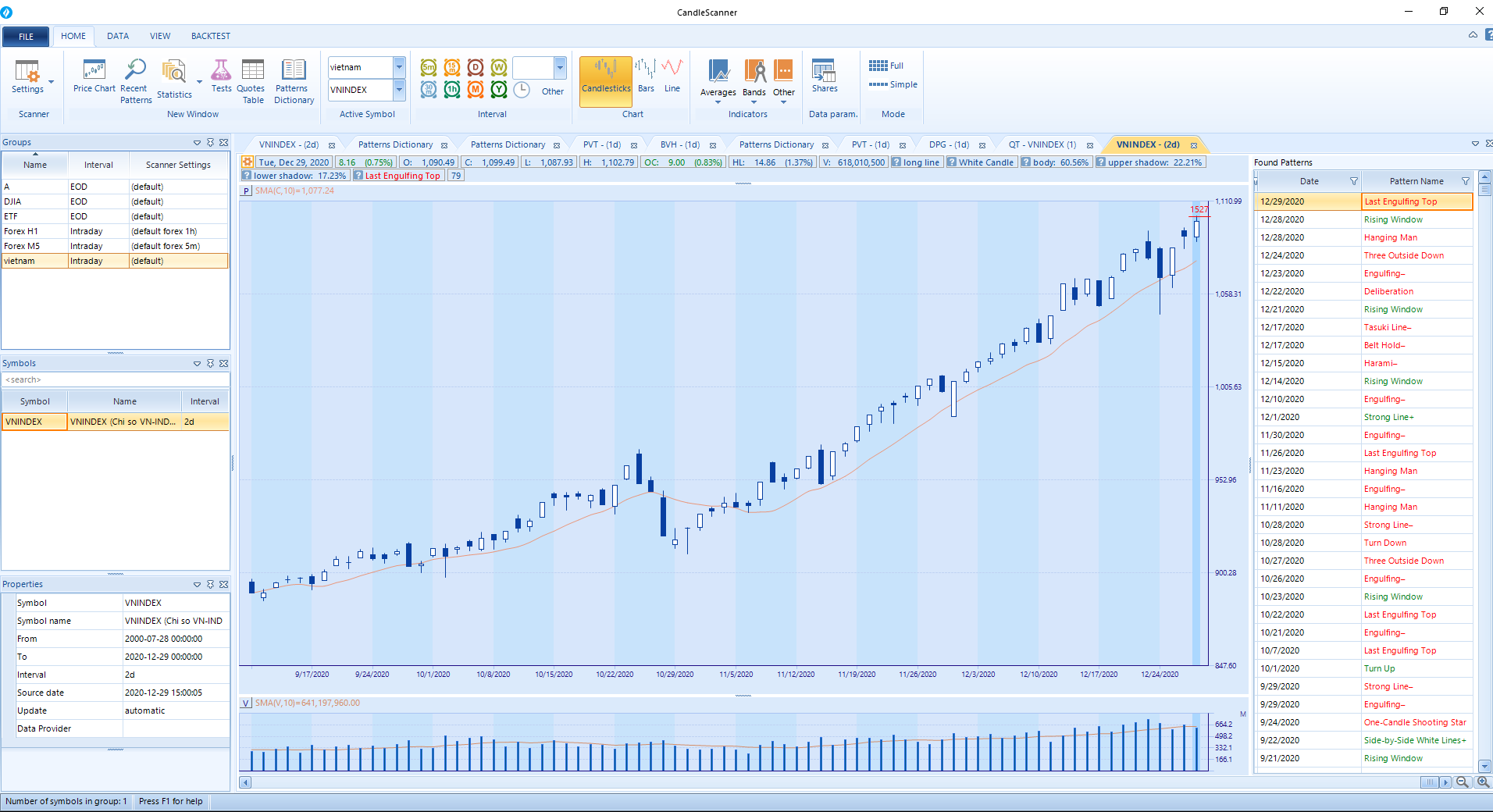Open the Price Chart window
This screenshot has width=1493, height=812.
tap(94, 77)
